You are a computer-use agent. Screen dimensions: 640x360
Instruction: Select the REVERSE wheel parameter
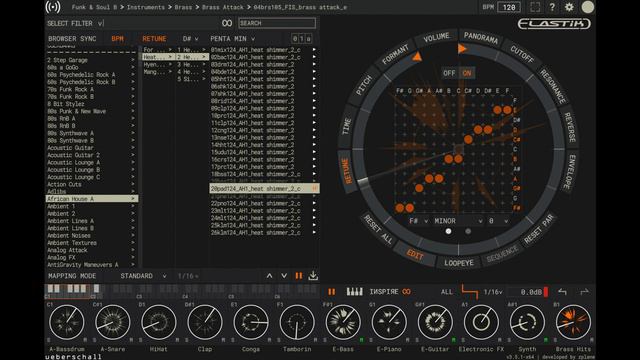570,127
